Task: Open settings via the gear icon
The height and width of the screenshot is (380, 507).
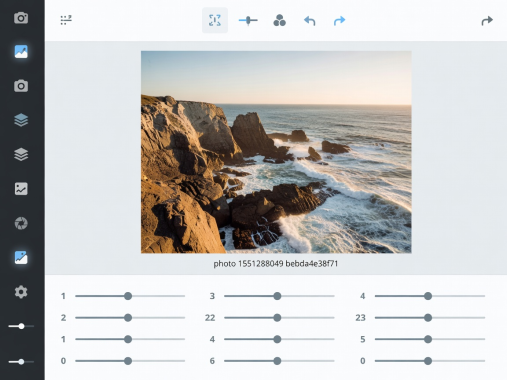Action: tap(21, 292)
